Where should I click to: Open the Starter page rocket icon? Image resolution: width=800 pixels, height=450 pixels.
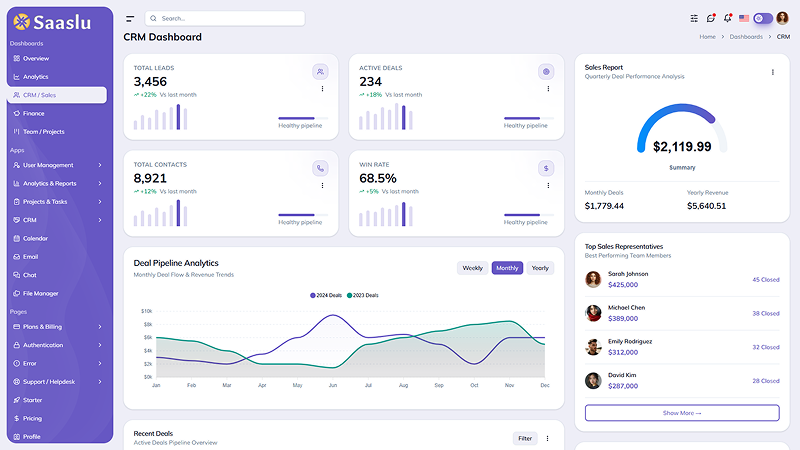(16, 401)
